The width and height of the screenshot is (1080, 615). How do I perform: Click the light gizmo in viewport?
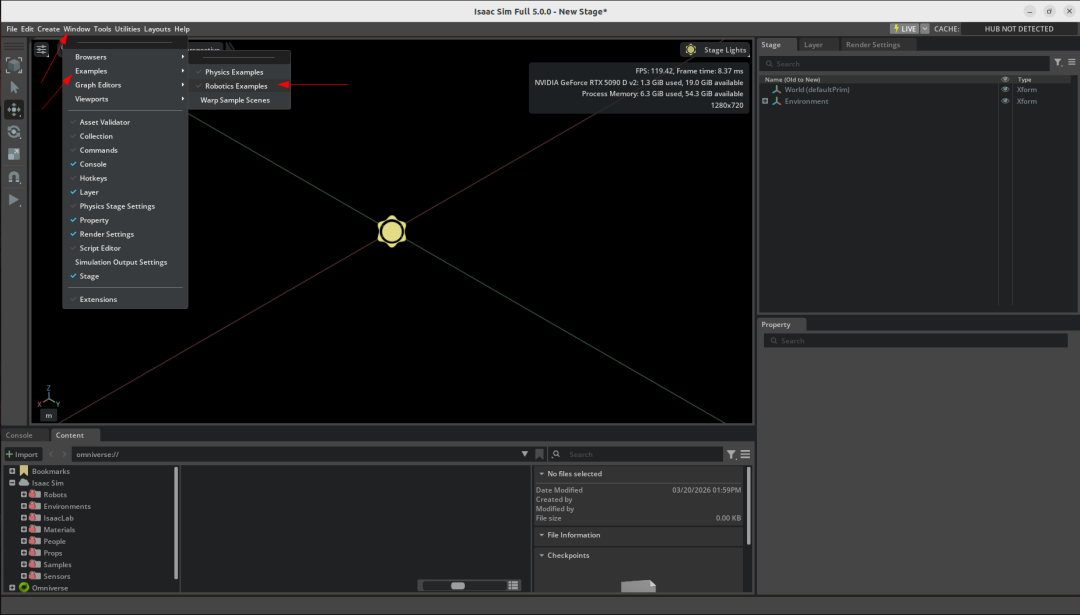[x=391, y=231]
